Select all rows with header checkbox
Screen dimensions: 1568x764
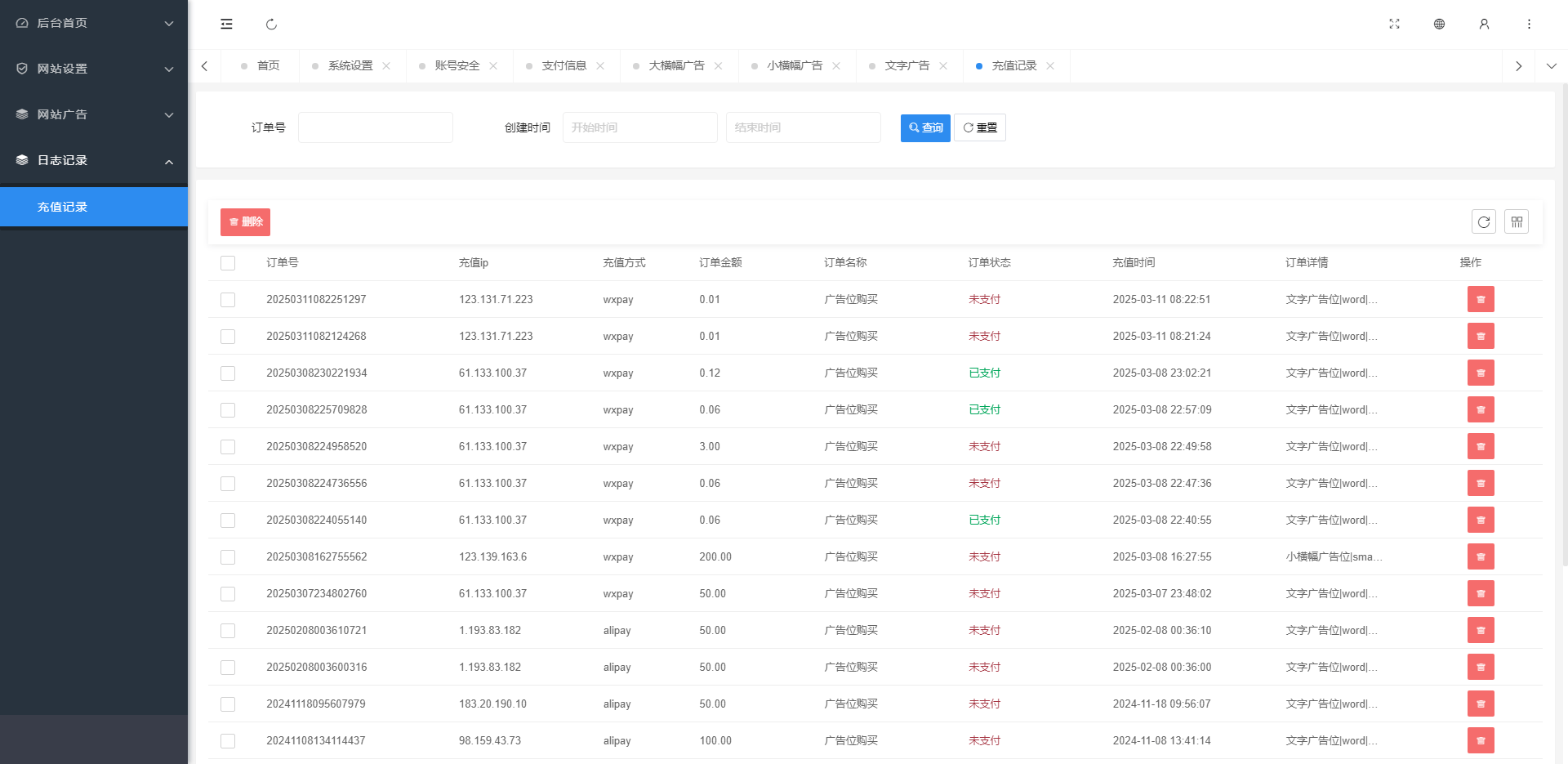[228, 263]
